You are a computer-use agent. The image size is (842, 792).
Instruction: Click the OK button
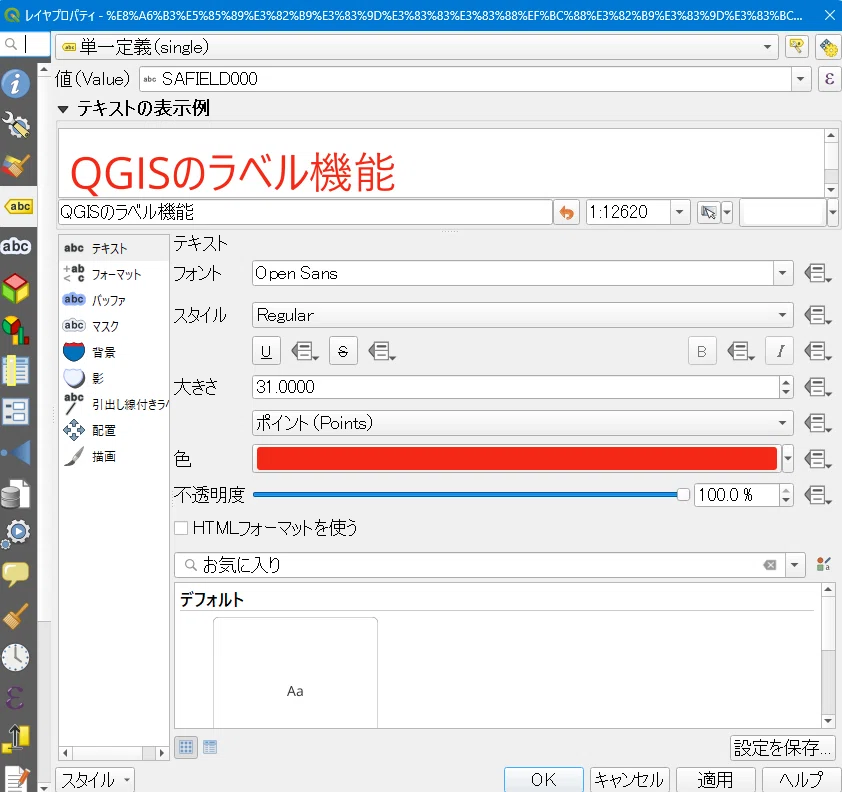click(x=543, y=779)
